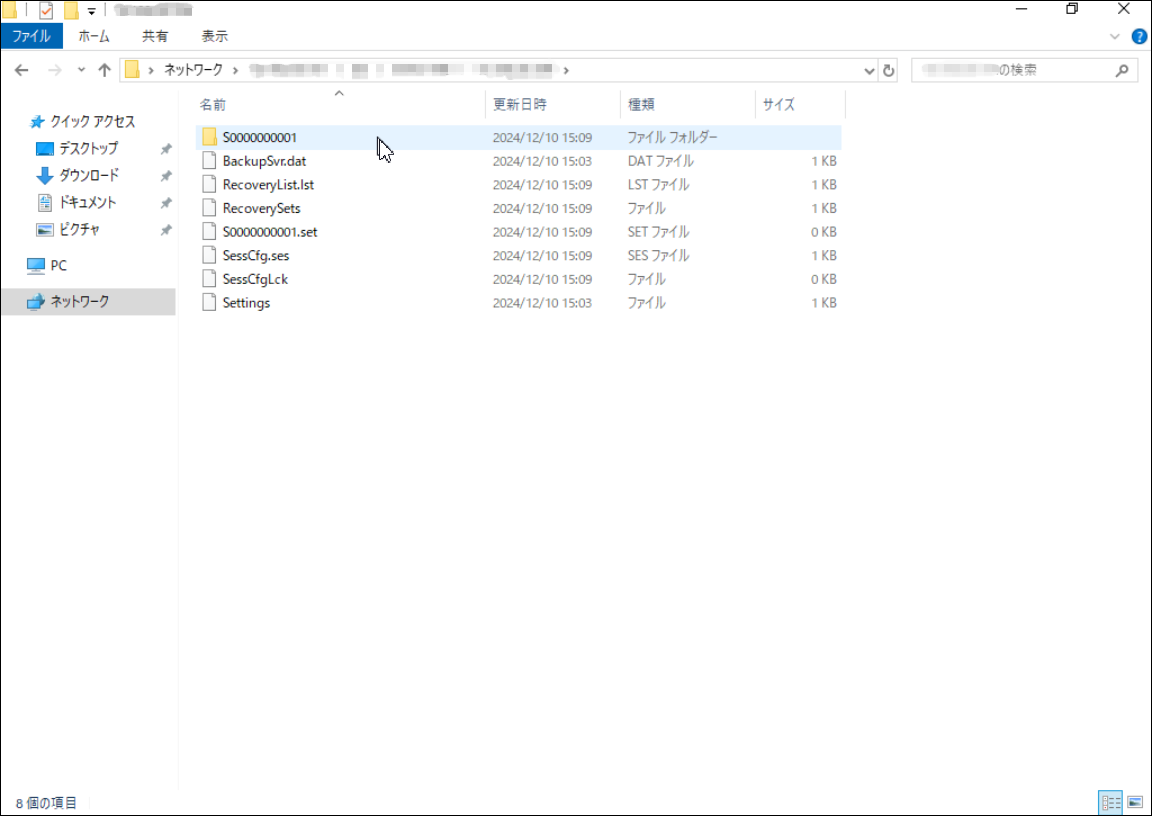Open the 共有 ribbon tab
Image resolution: width=1152 pixels, height=816 pixels.
coord(155,36)
